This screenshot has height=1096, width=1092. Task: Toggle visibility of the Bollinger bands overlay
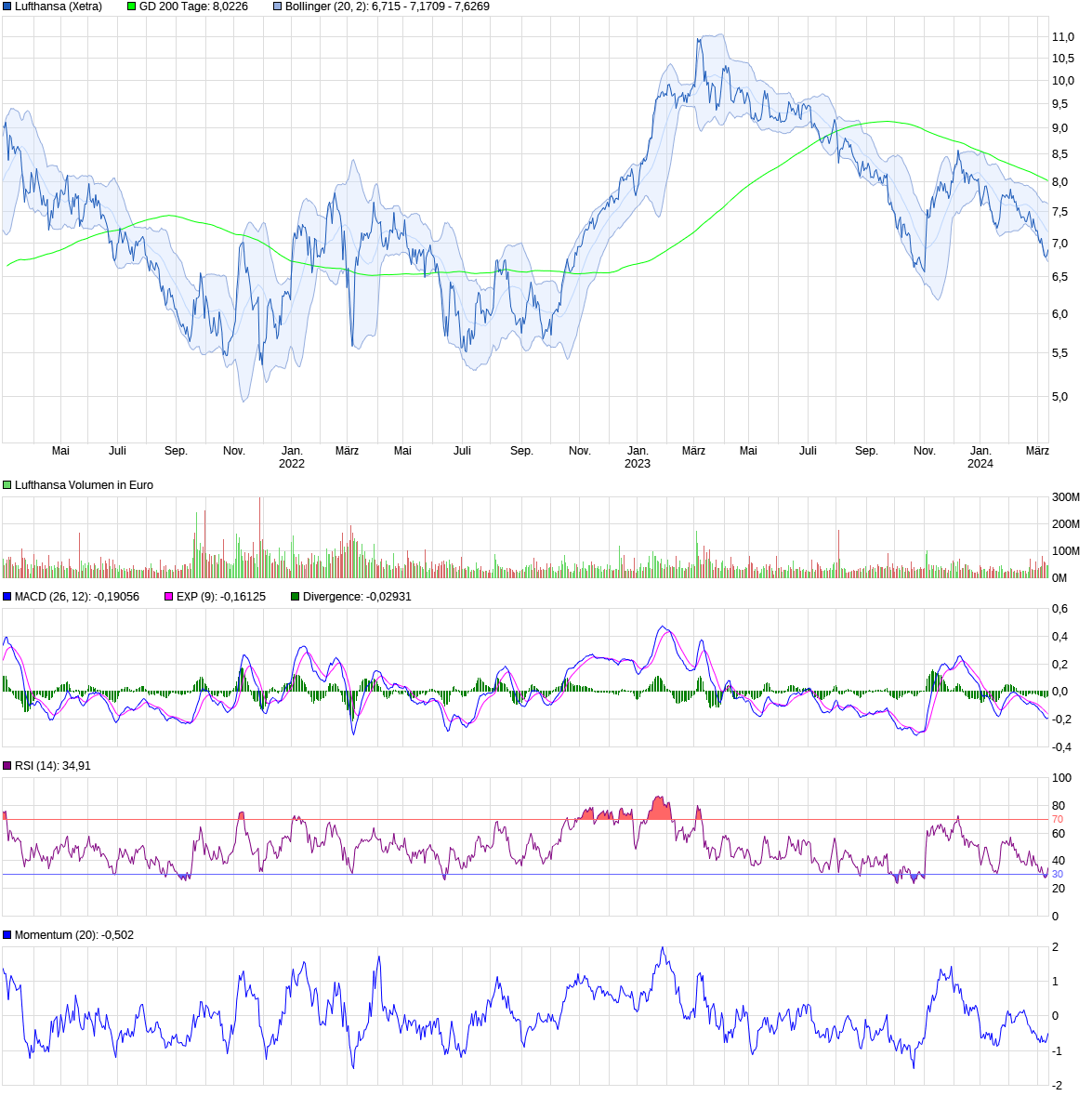pos(278,7)
